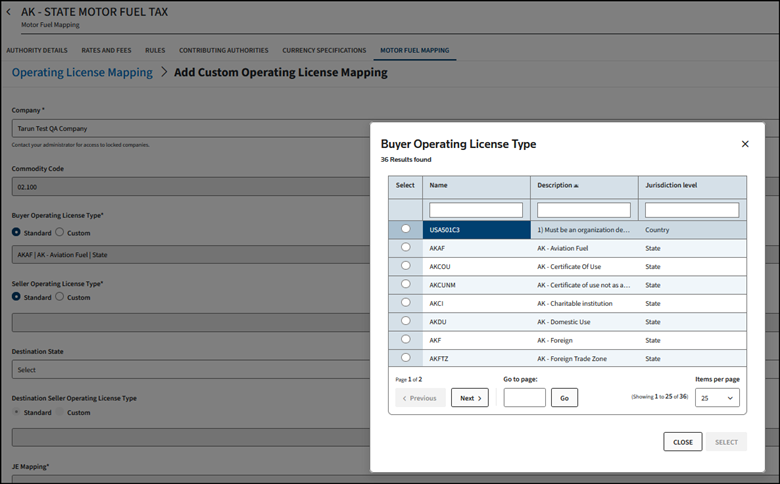
Task: Choose the AKDU Domestic Use radio button
Action: pyautogui.click(x=405, y=321)
